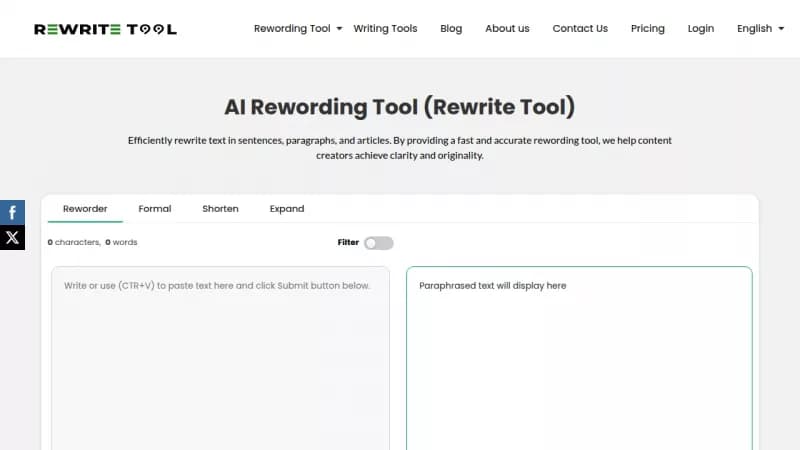Switch to the Shorten tab
800x450 pixels.
[220, 209]
